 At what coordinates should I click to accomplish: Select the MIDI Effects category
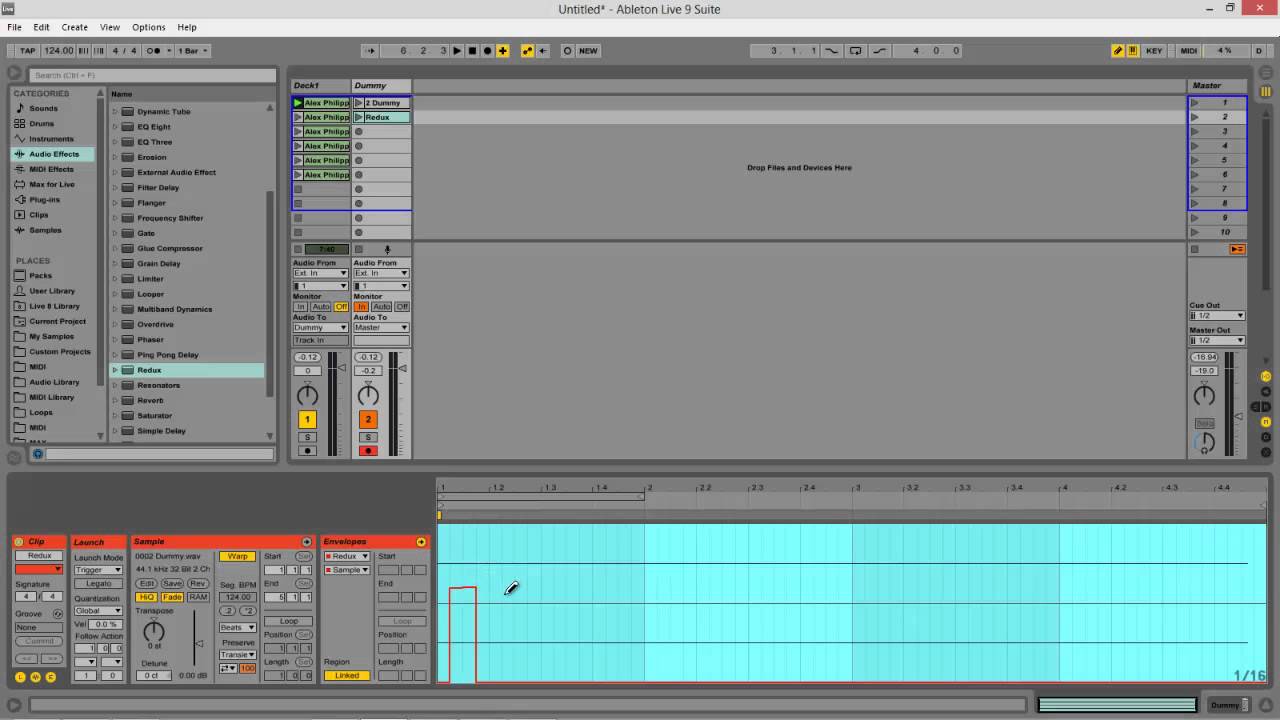(51, 169)
